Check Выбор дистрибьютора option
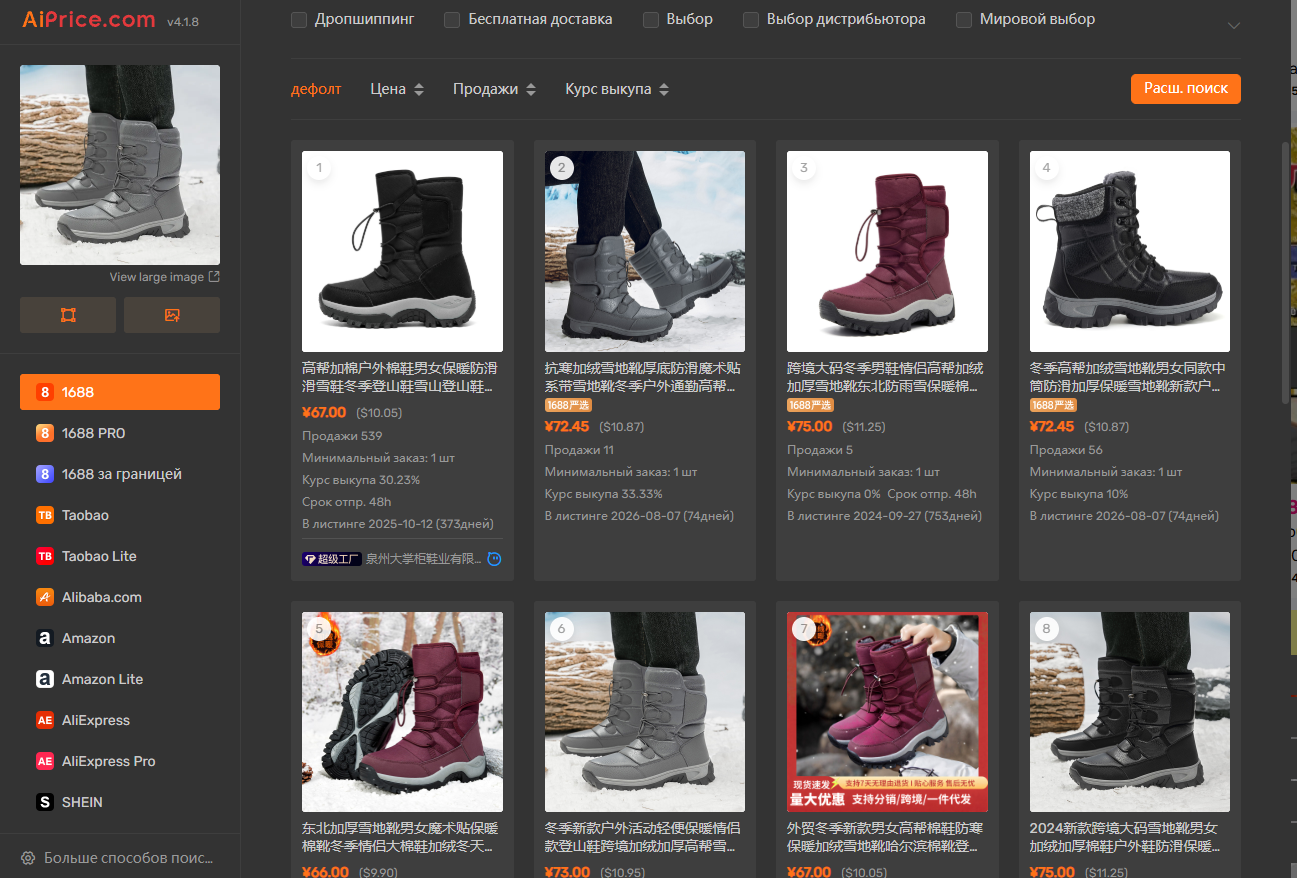Viewport: 1297px width, 878px height. click(x=751, y=19)
